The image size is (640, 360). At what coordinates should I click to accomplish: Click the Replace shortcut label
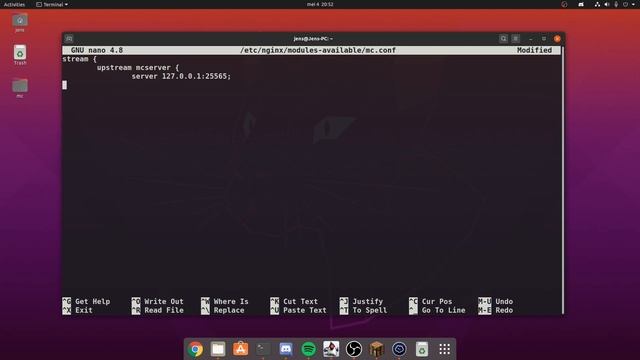coord(229,311)
